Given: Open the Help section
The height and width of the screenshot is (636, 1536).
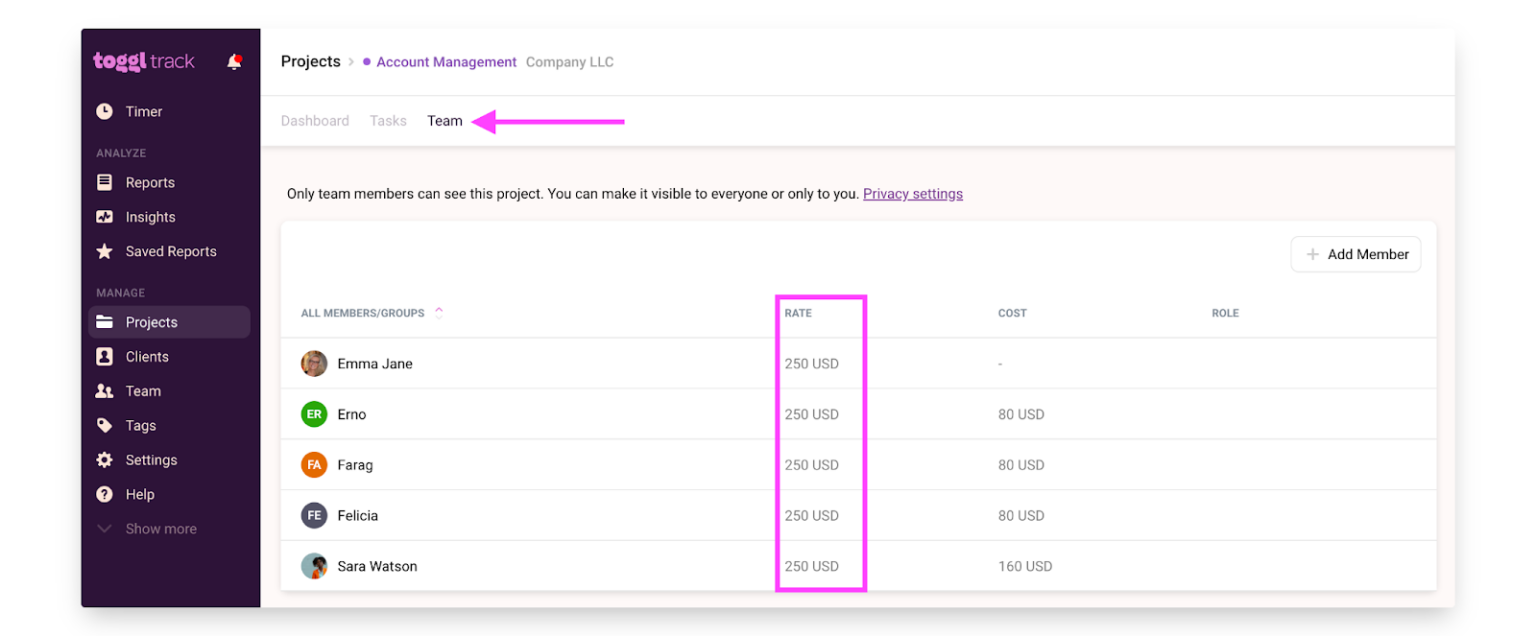Looking at the screenshot, I should (x=140, y=494).
